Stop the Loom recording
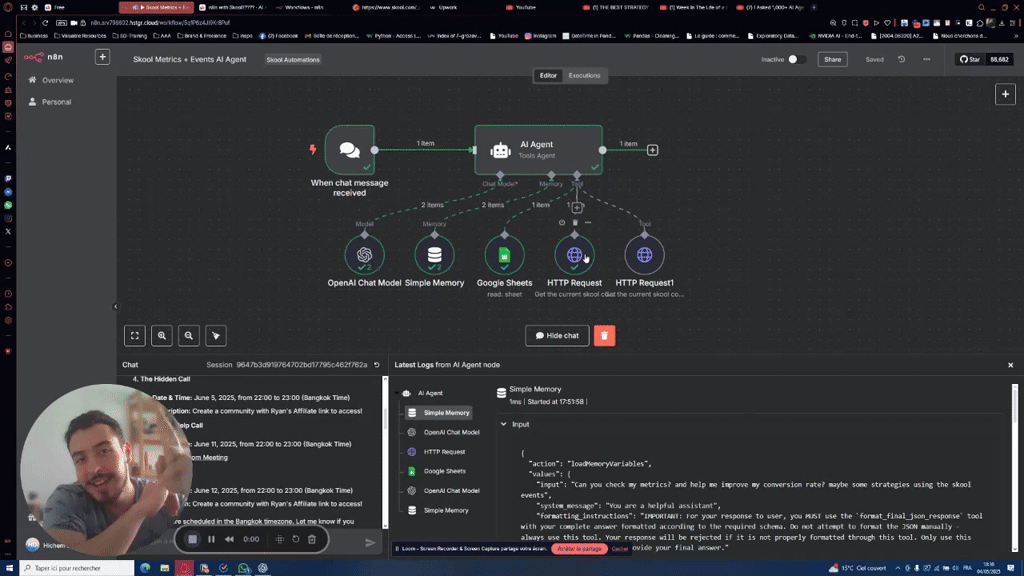The image size is (1024, 576). [193, 539]
